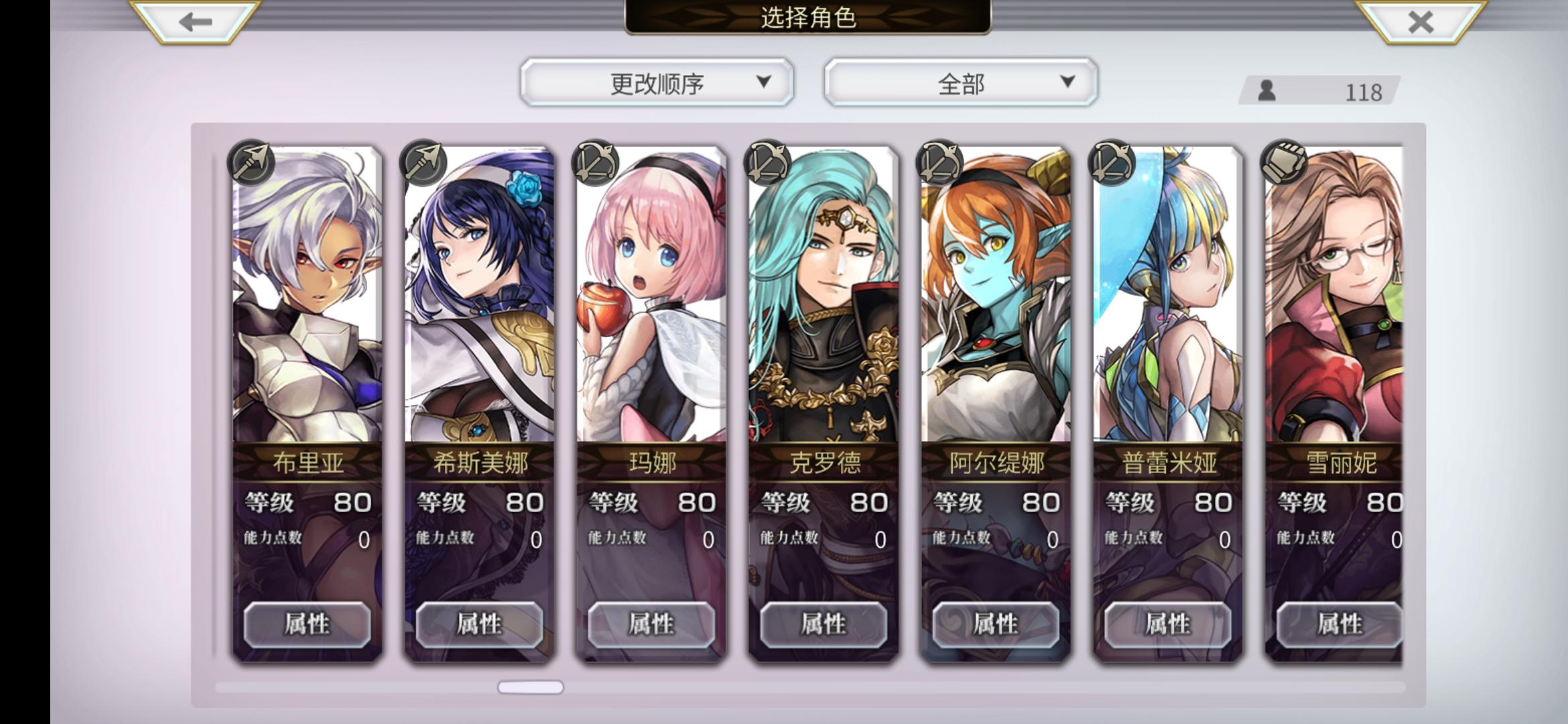The height and width of the screenshot is (724, 1568).
Task: Click the bow class icon on 玛娜
Action: click(595, 162)
